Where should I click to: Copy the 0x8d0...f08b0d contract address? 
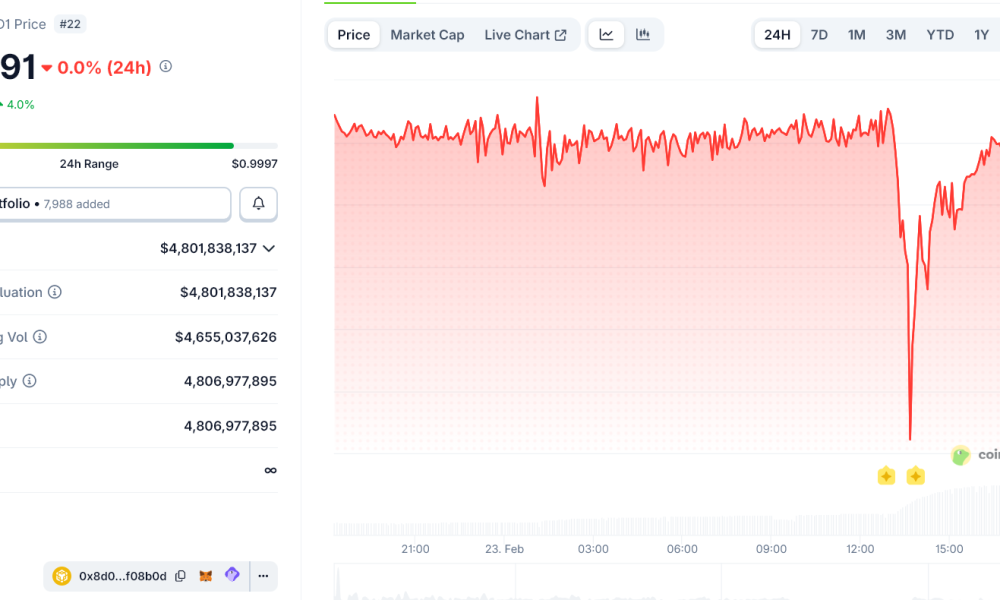click(x=179, y=576)
